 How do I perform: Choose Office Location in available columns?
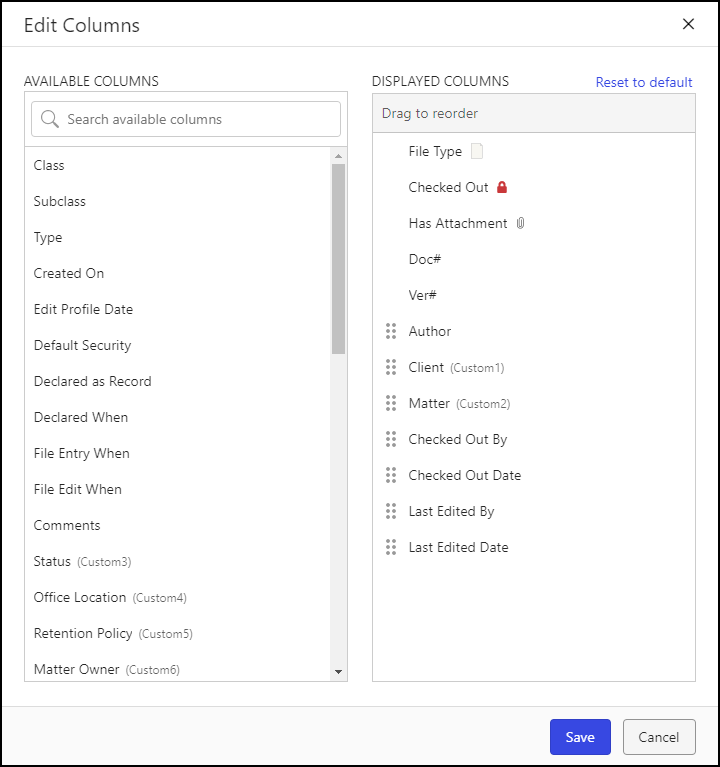80,597
